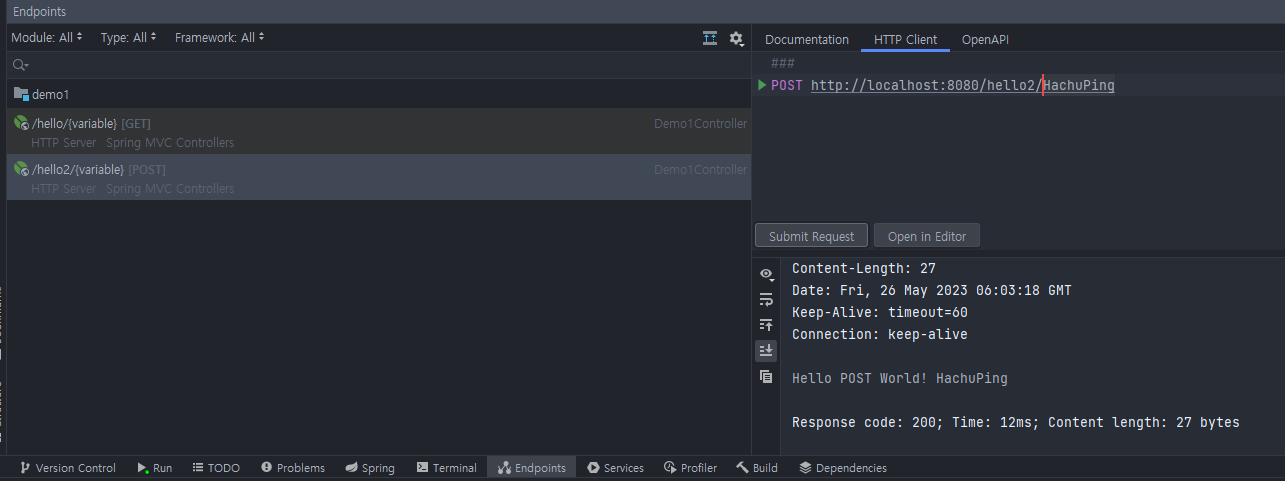The image size is (1285, 481).
Task: Open the Endpoints settings gear
Action: coord(737,38)
